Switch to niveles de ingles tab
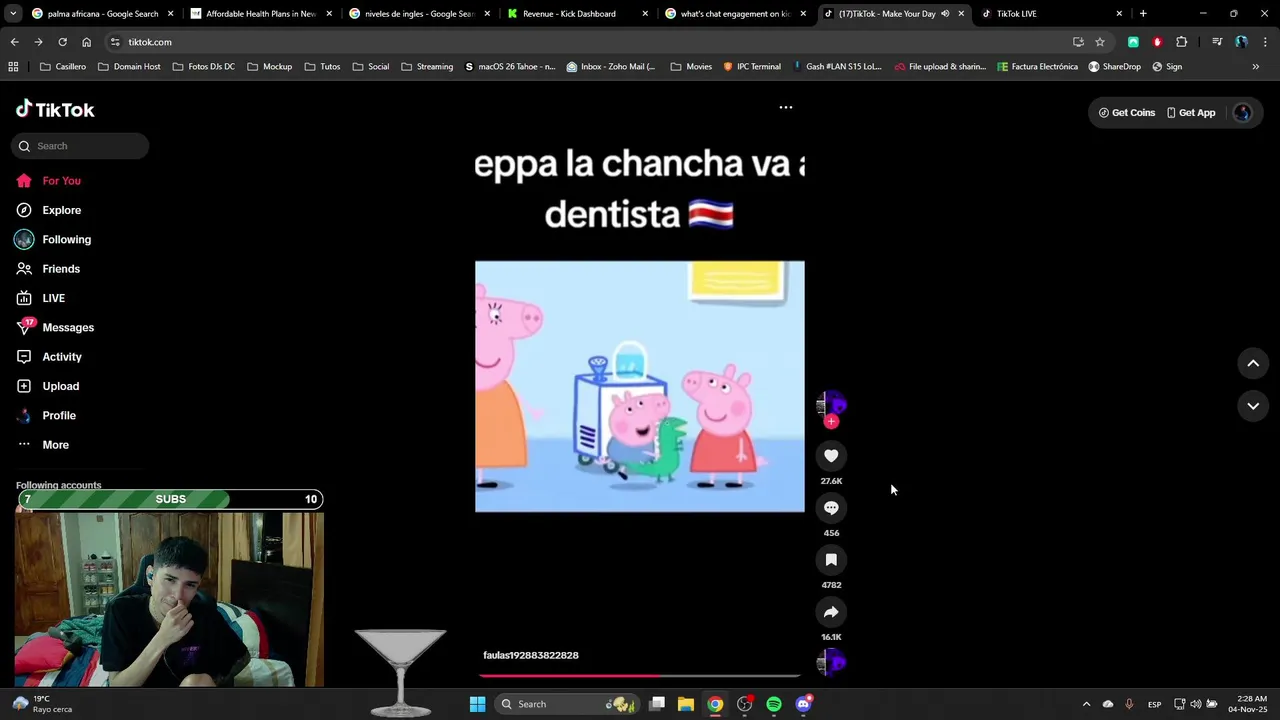This screenshot has width=1280, height=720. [418, 14]
